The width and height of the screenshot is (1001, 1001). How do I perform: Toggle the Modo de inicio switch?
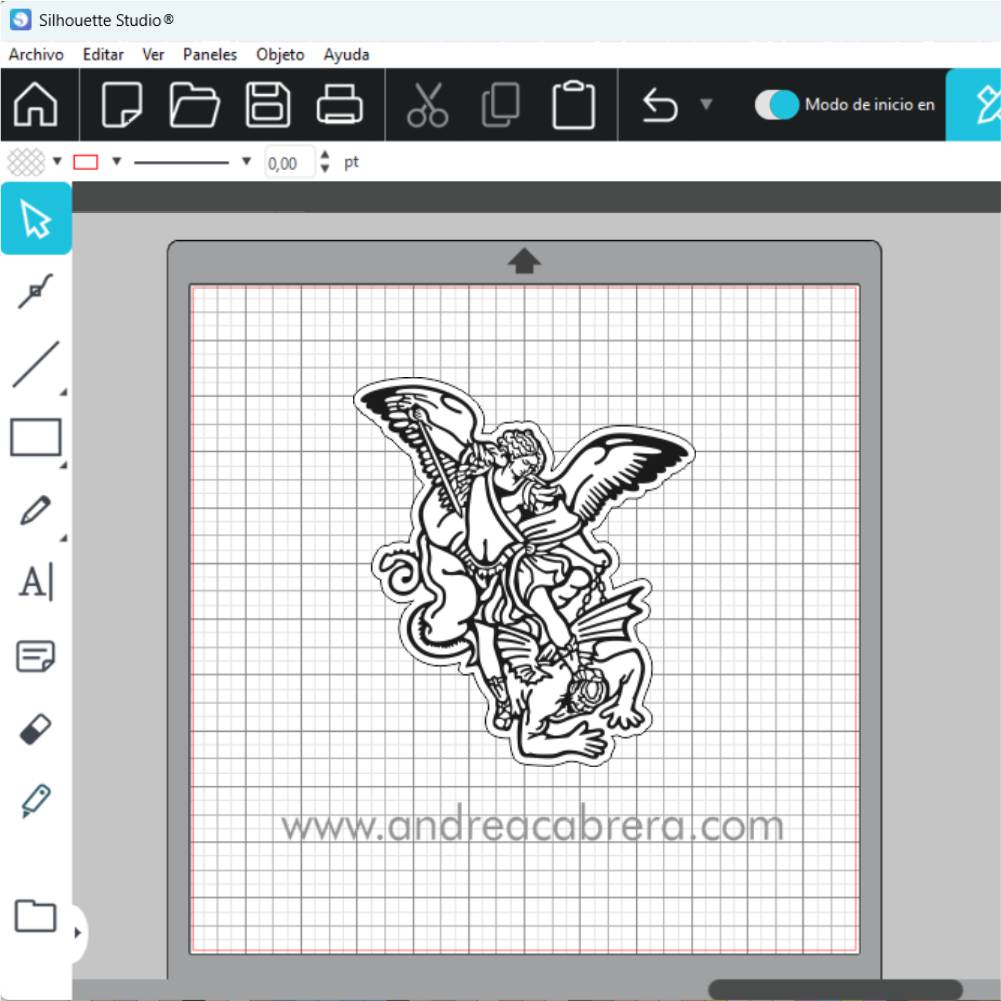(x=776, y=104)
